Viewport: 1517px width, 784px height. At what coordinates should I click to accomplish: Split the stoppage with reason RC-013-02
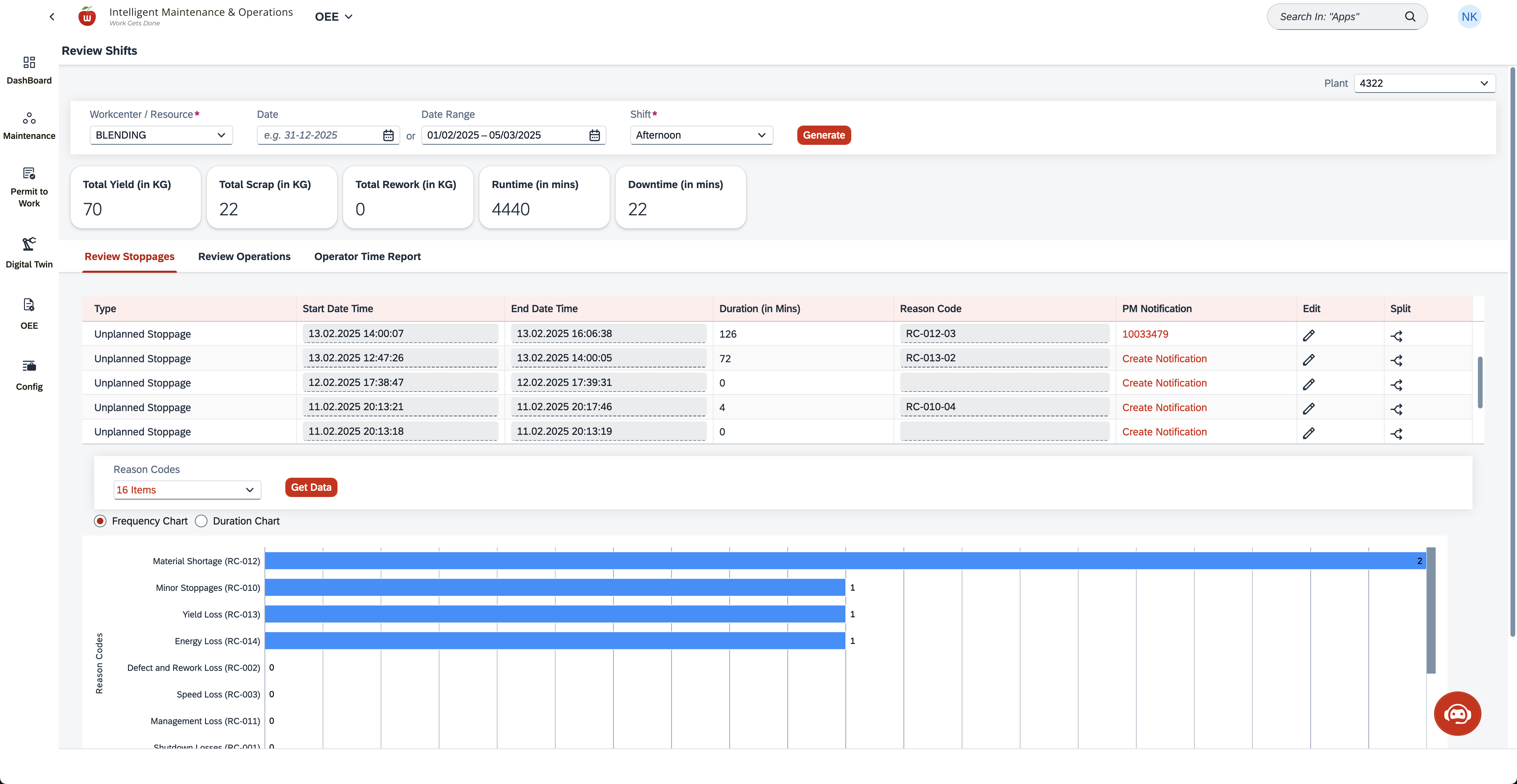[1396, 360]
